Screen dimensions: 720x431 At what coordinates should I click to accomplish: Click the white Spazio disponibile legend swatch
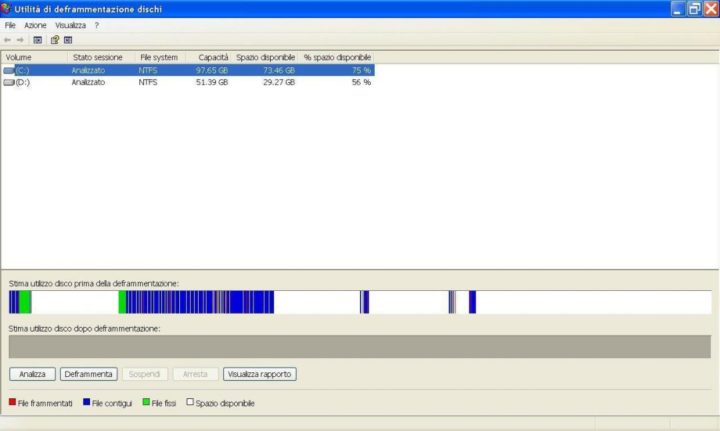[190, 402]
